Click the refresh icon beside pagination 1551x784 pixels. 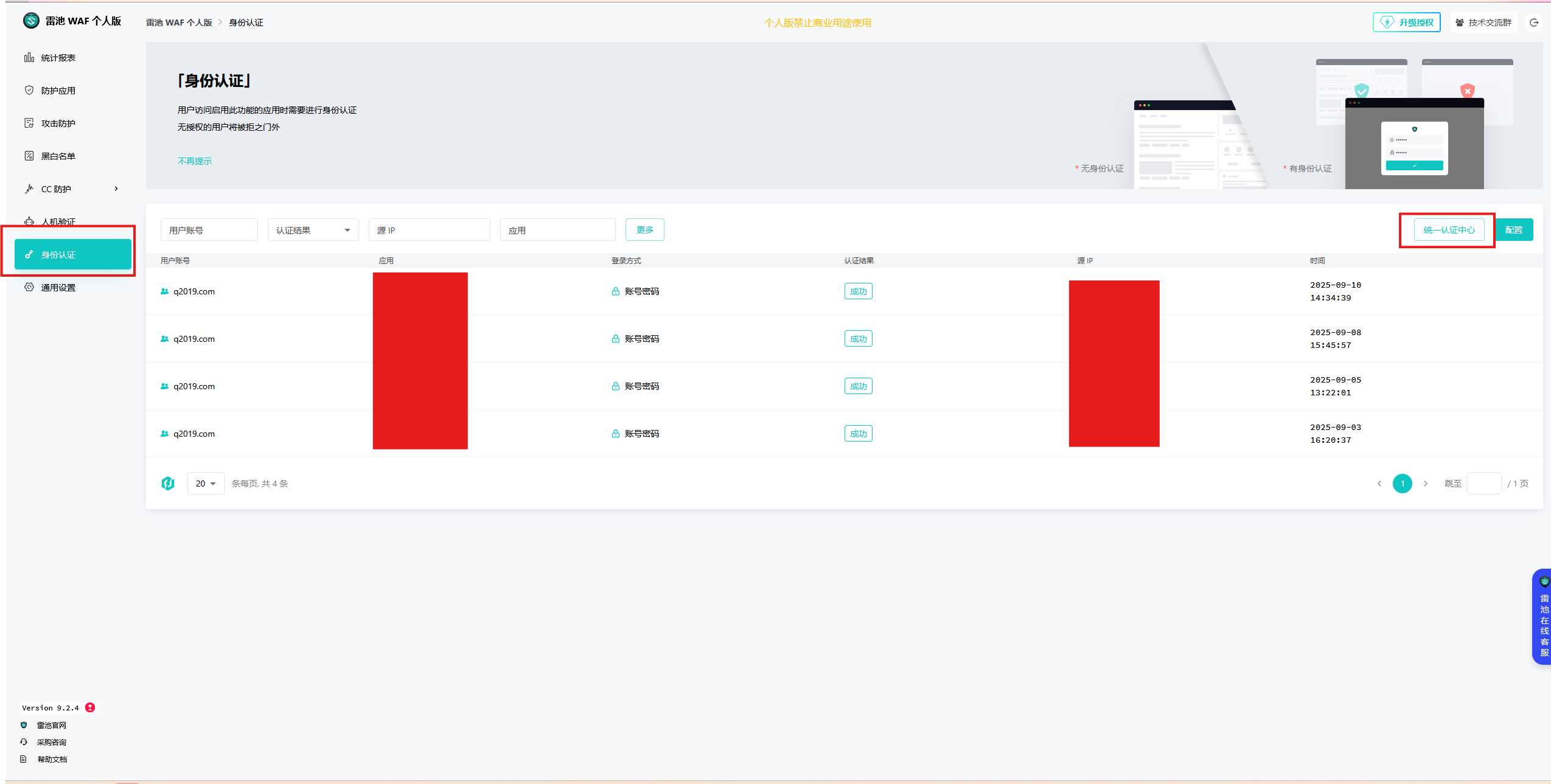(x=168, y=484)
